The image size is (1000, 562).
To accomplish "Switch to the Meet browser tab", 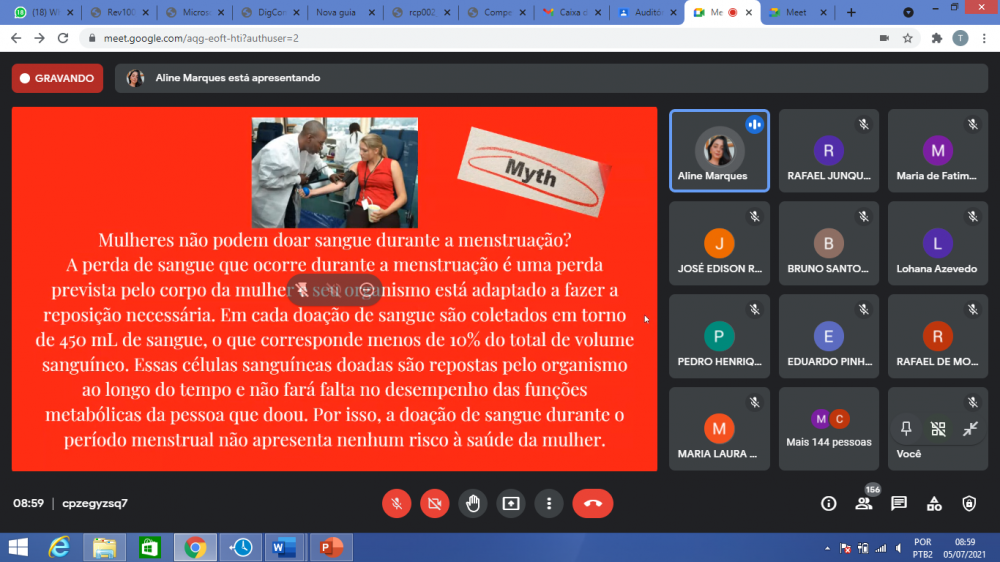I will click(794, 12).
